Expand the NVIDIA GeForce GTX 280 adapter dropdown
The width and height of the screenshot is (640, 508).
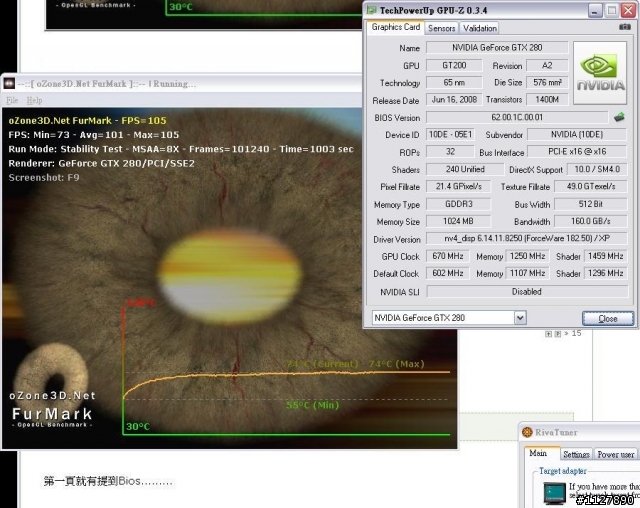pyautogui.click(x=520, y=317)
